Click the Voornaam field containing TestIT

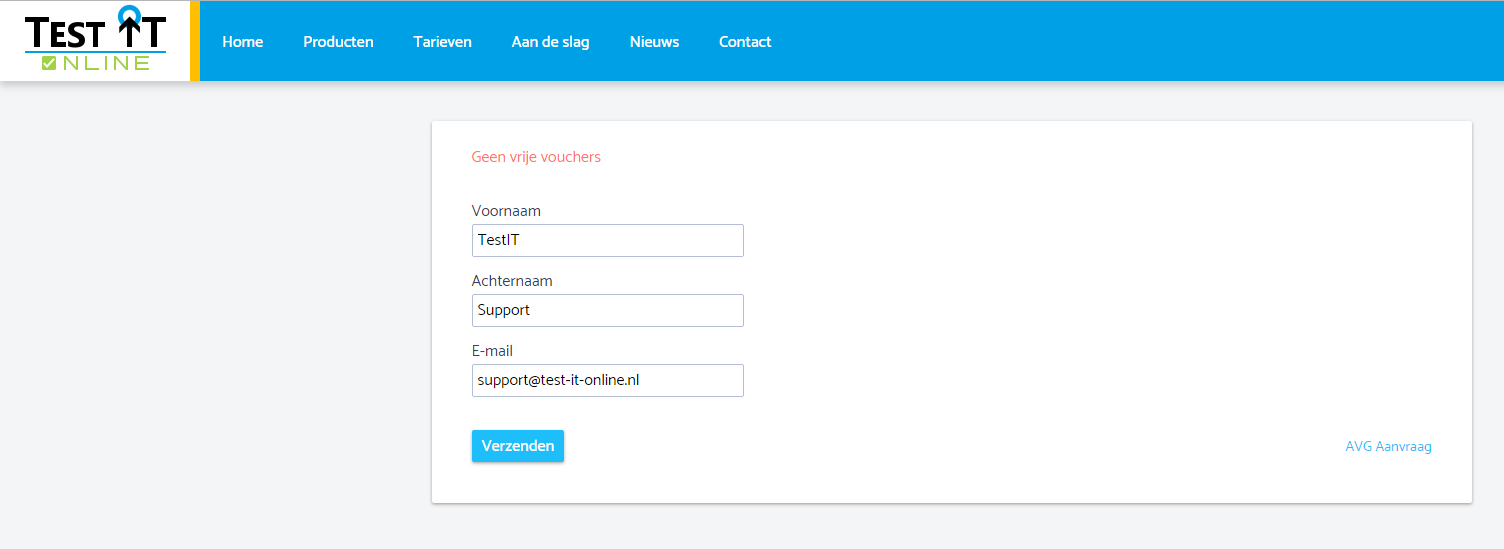608,240
